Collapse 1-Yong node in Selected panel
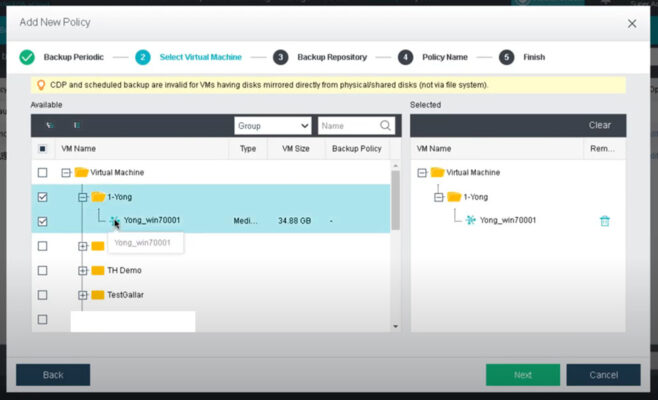This screenshot has width=658, height=400. pyautogui.click(x=439, y=197)
